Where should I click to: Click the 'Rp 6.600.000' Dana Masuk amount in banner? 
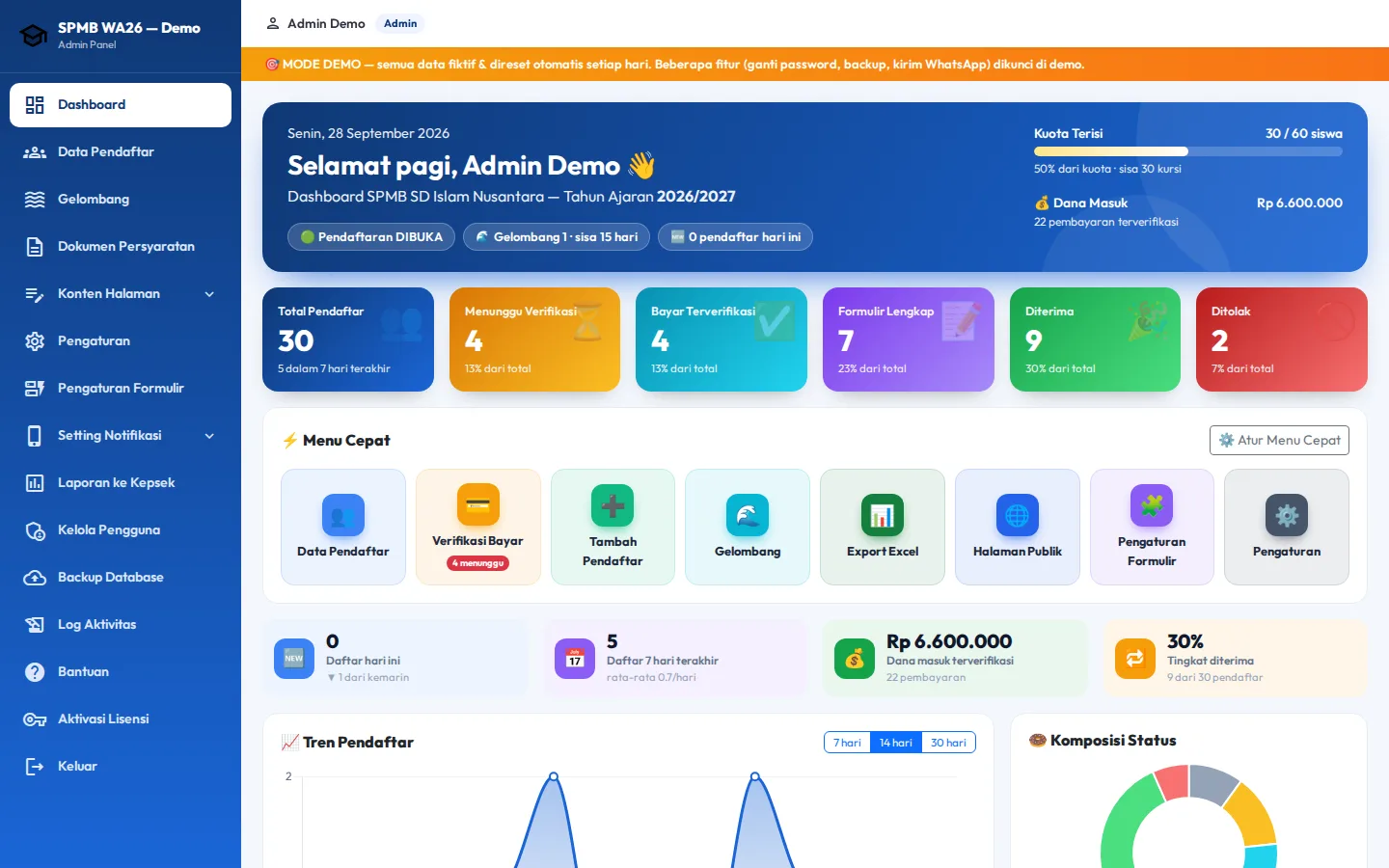(1299, 203)
